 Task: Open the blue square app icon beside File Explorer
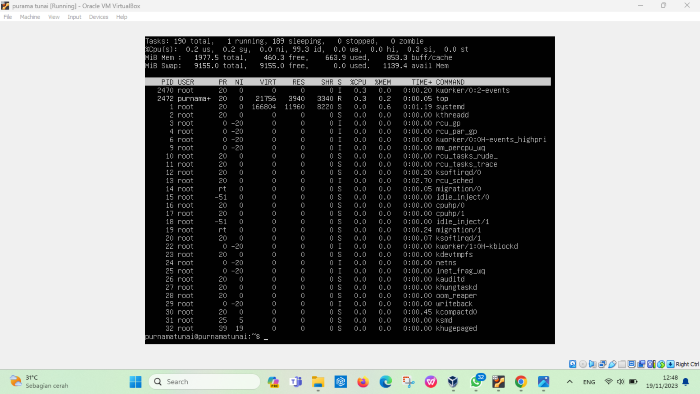[x=341, y=382]
